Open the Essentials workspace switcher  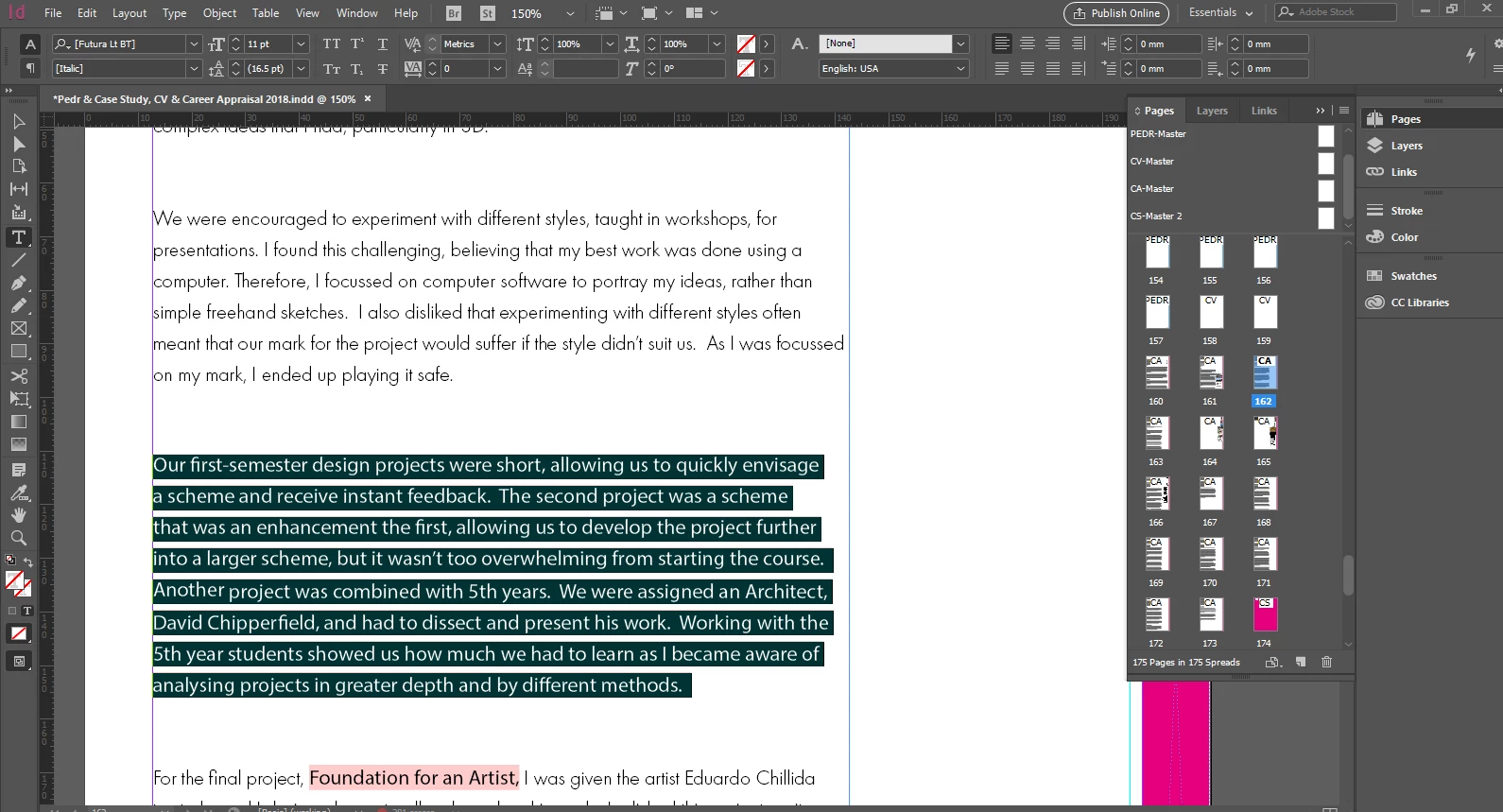[1220, 12]
